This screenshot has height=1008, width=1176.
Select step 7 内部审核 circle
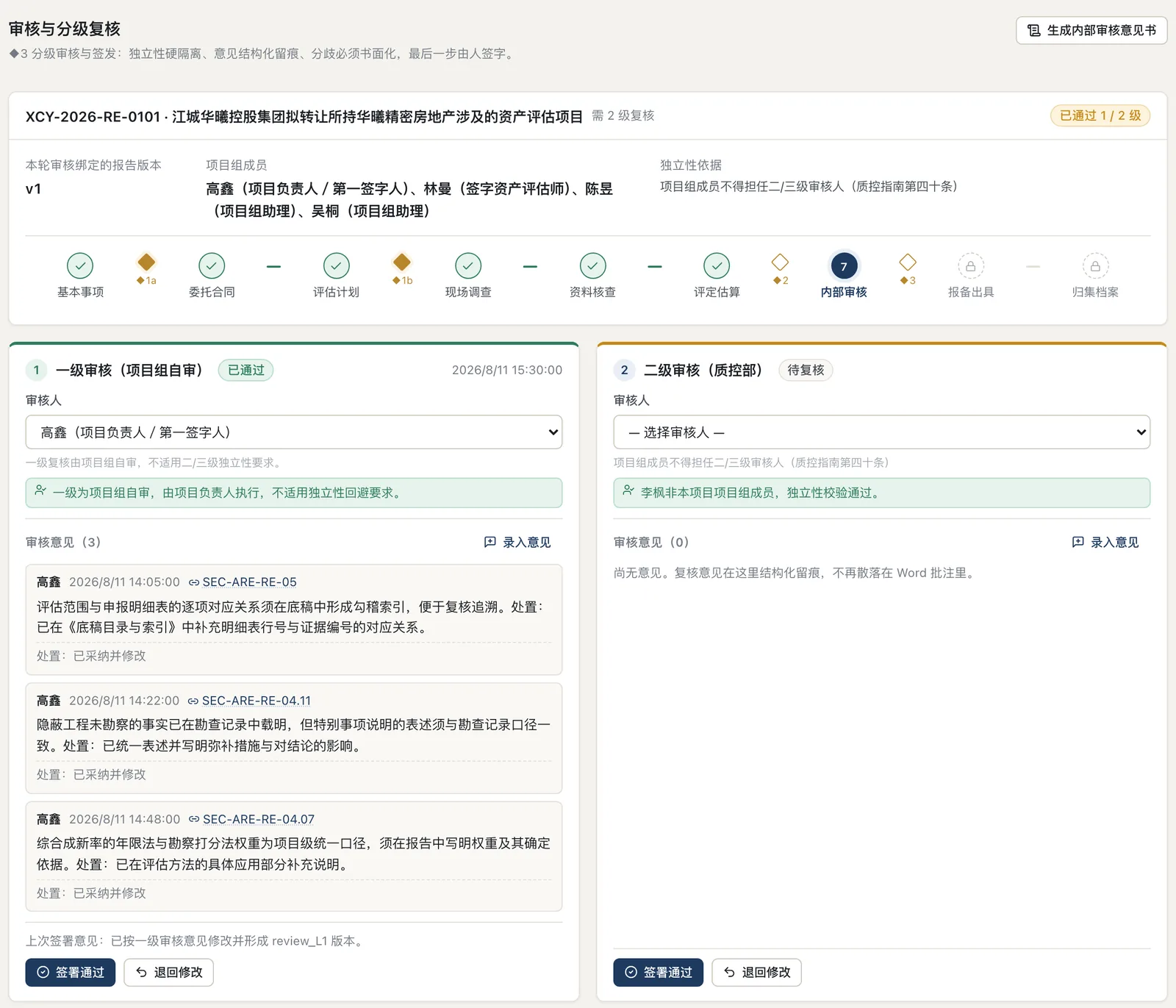844,266
